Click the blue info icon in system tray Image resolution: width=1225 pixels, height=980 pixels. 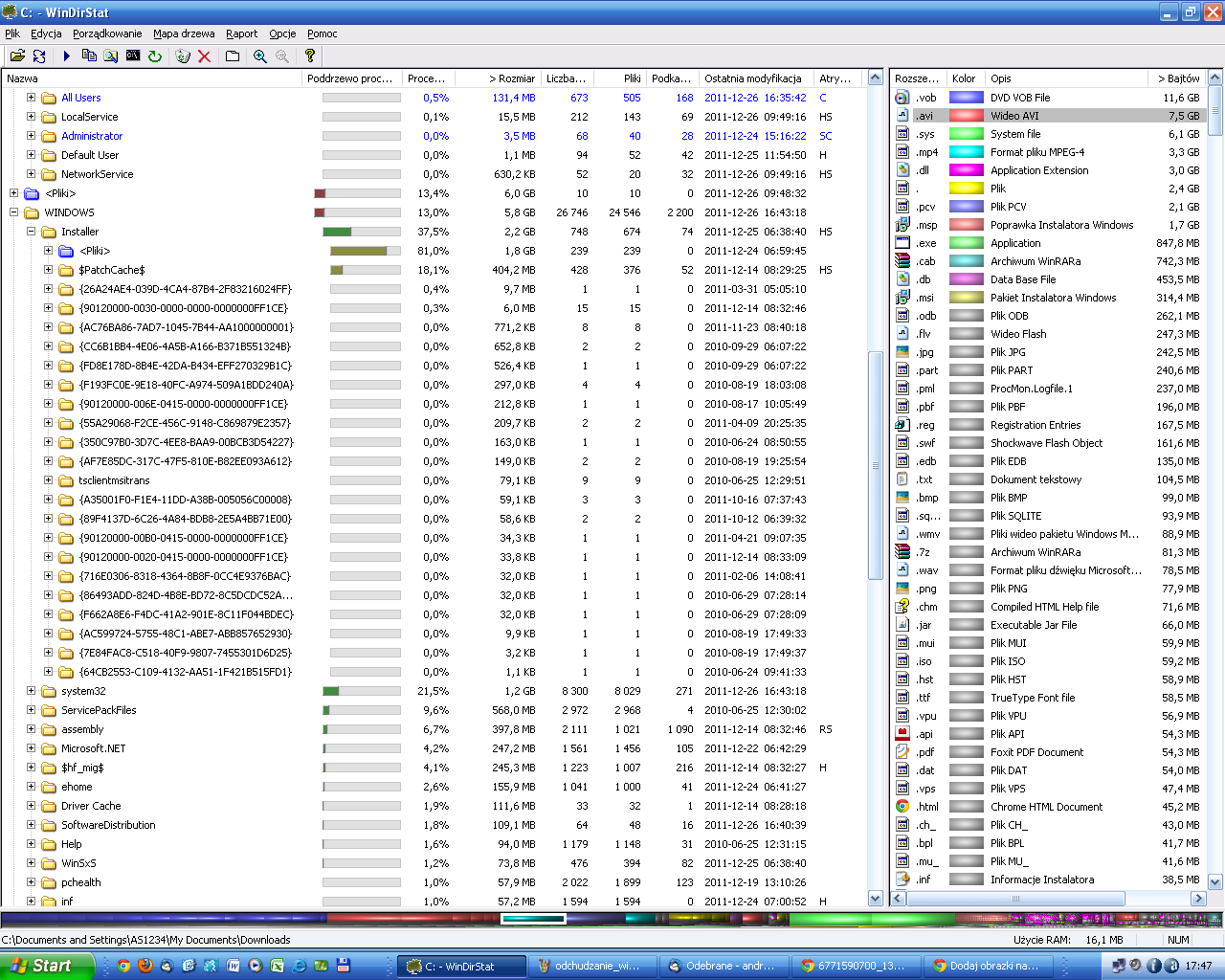point(1154,967)
